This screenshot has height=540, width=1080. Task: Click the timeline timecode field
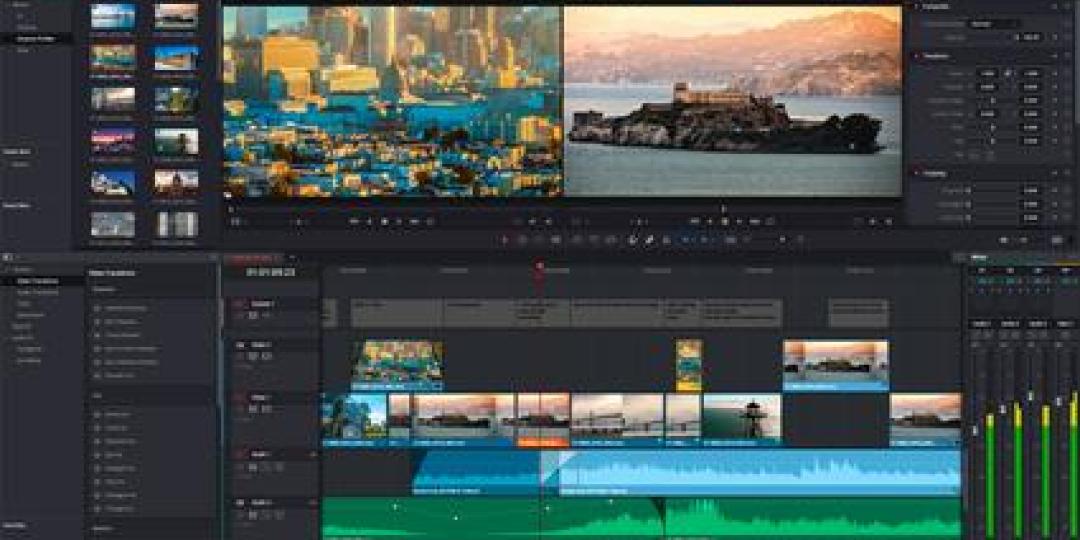(271, 272)
